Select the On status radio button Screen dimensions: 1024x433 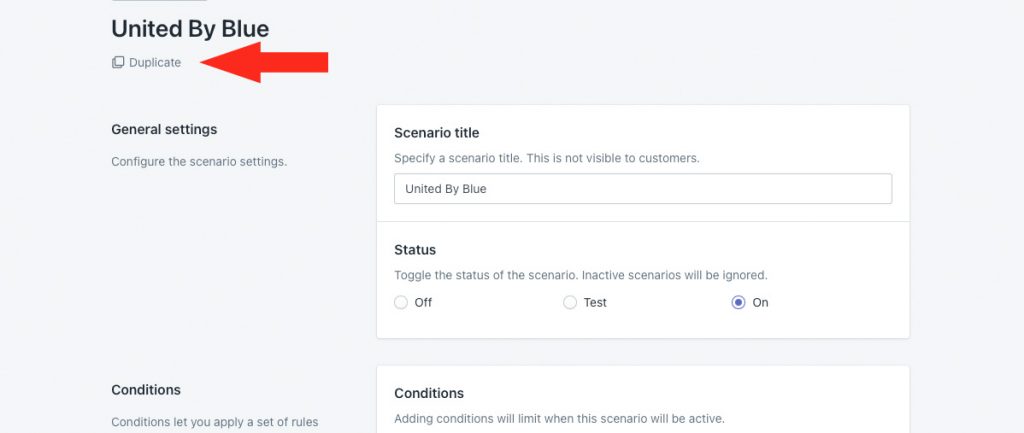tap(738, 302)
